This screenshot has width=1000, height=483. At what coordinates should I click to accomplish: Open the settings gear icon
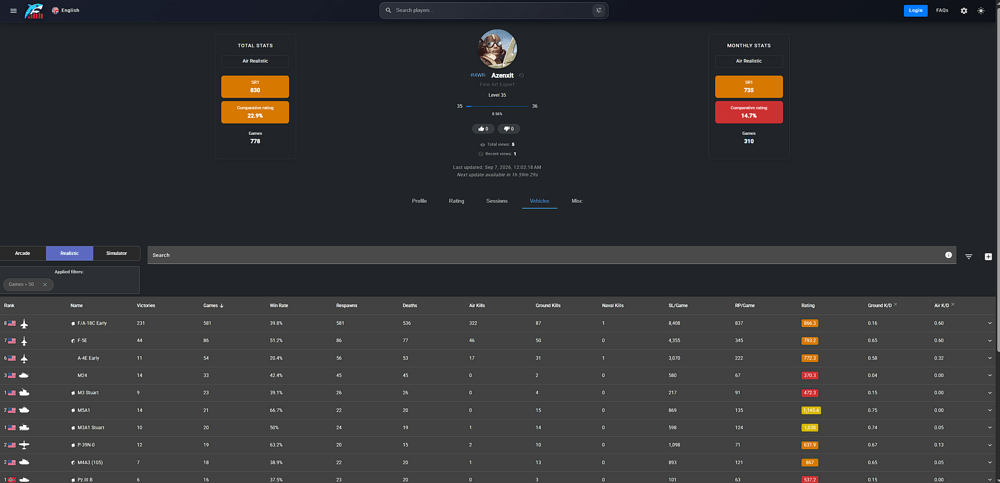click(964, 11)
